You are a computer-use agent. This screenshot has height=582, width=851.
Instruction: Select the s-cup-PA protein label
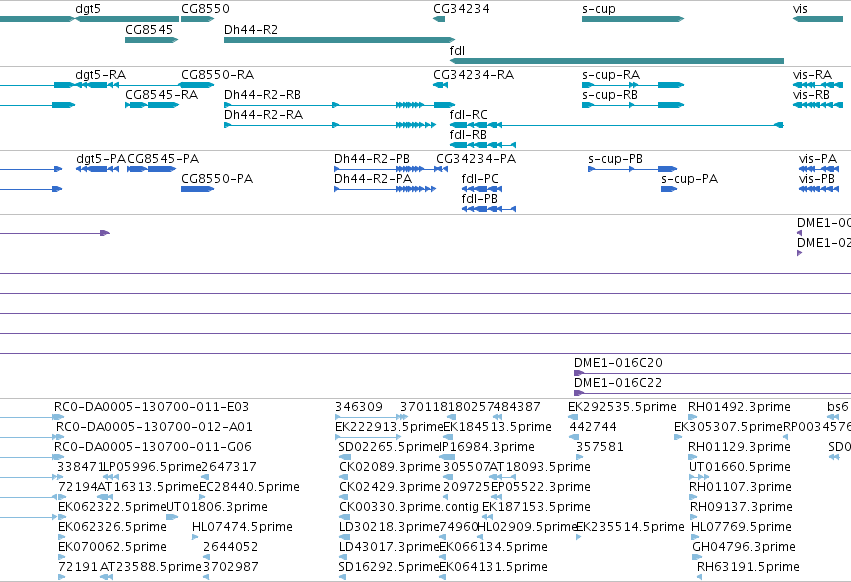tap(689, 179)
